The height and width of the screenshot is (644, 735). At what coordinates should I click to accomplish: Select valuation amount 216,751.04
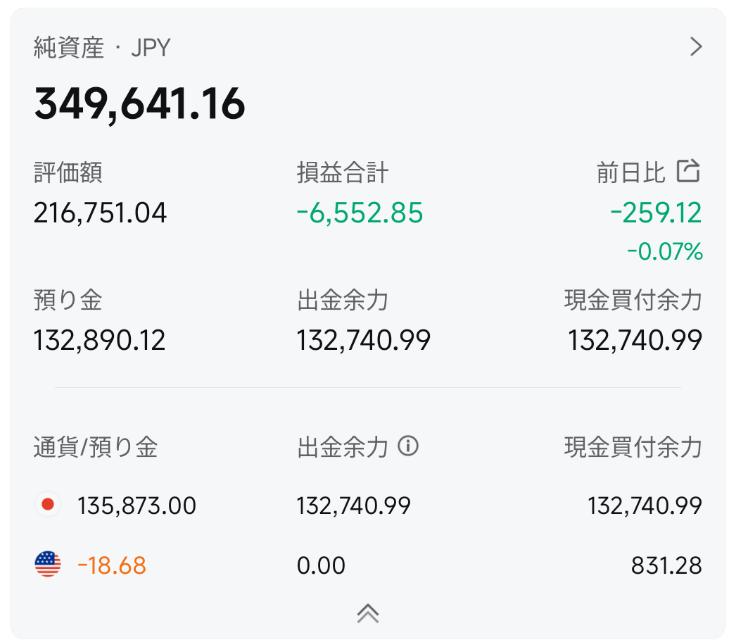coord(100,213)
